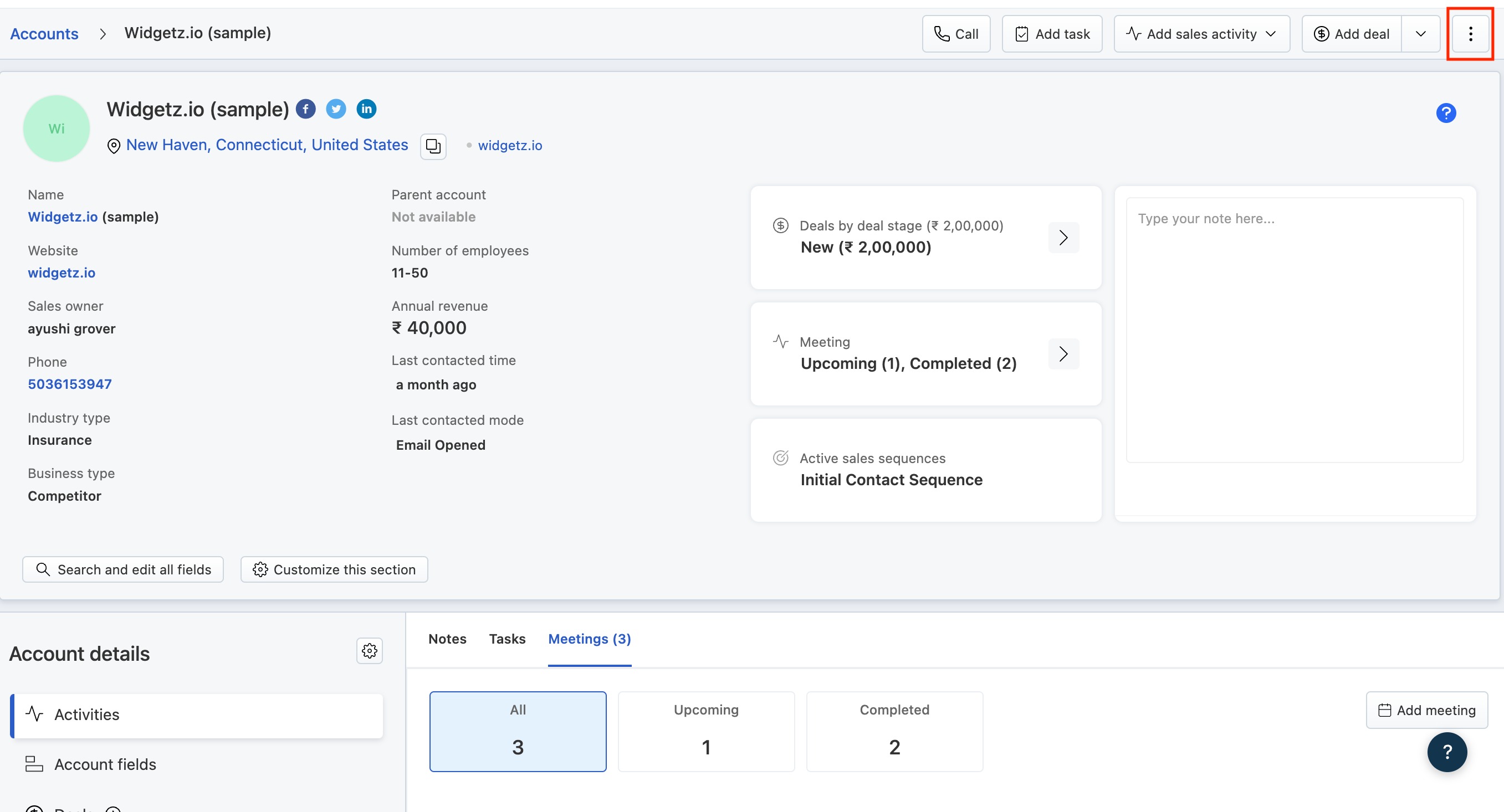The width and height of the screenshot is (1504, 812).
Task: Click the Sales owner value ayushi grover
Action: (x=72, y=329)
